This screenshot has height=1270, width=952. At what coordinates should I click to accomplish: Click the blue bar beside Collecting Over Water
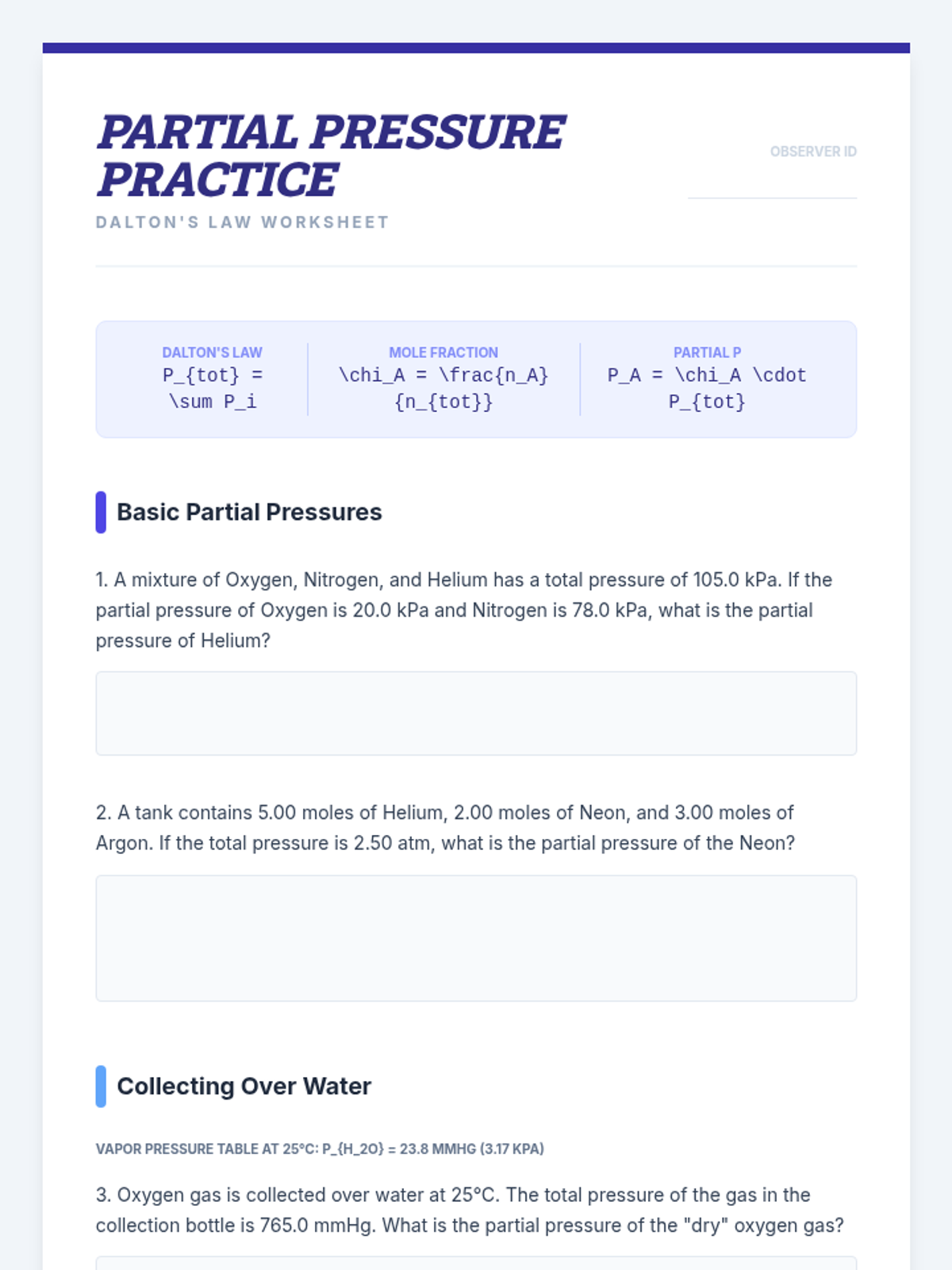[101, 1086]
